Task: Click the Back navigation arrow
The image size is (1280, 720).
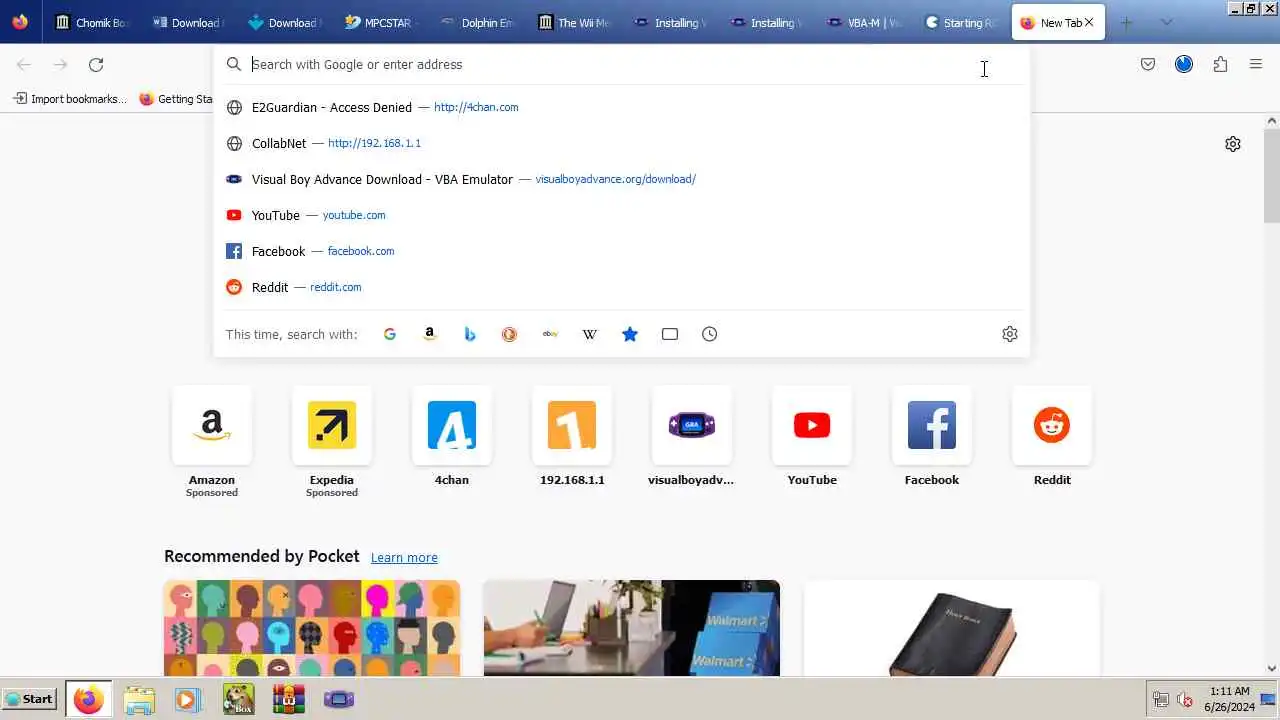Action: click(x=24, y=65)
